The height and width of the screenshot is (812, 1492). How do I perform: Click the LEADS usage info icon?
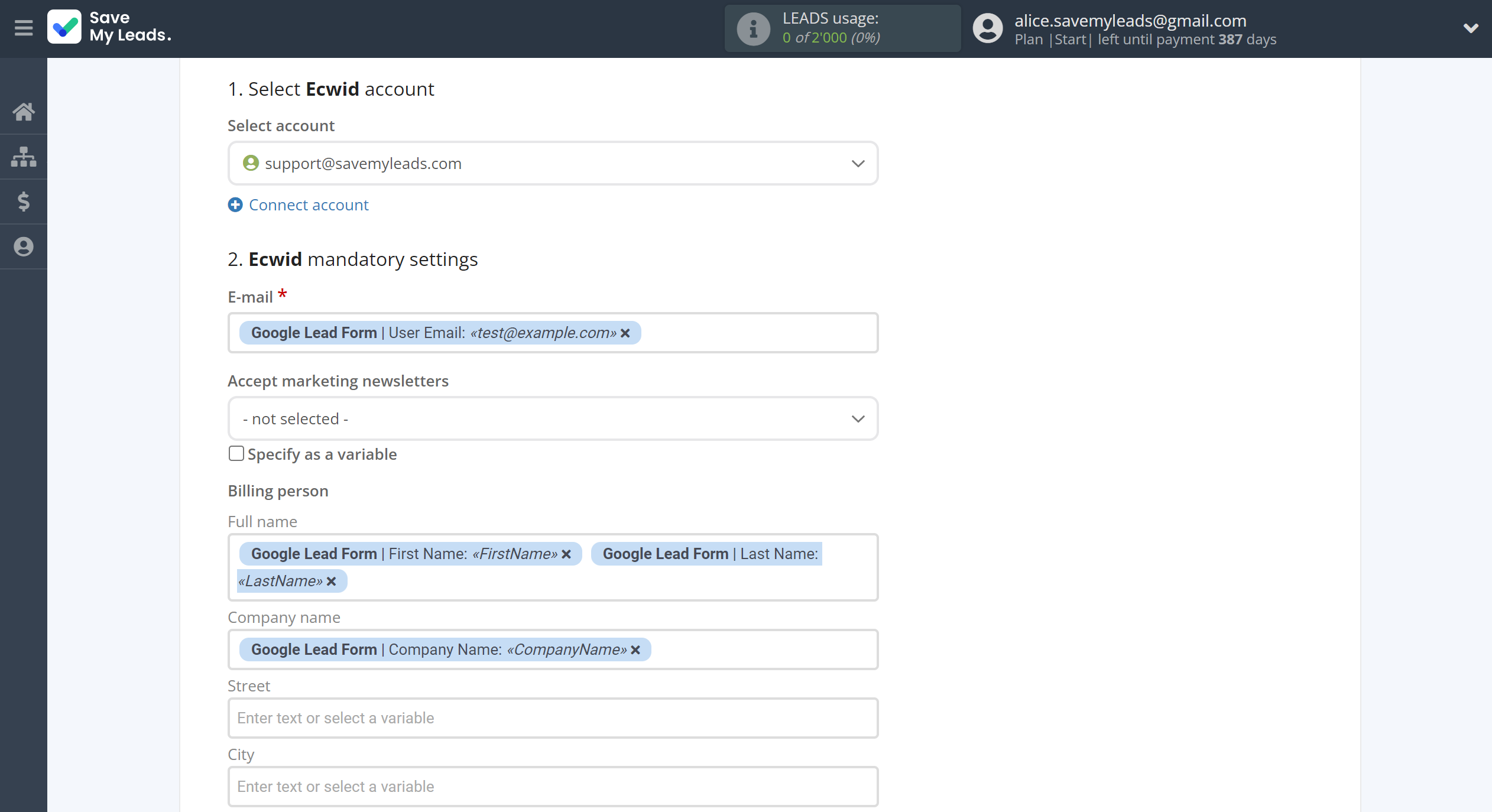tap(753, 28)
